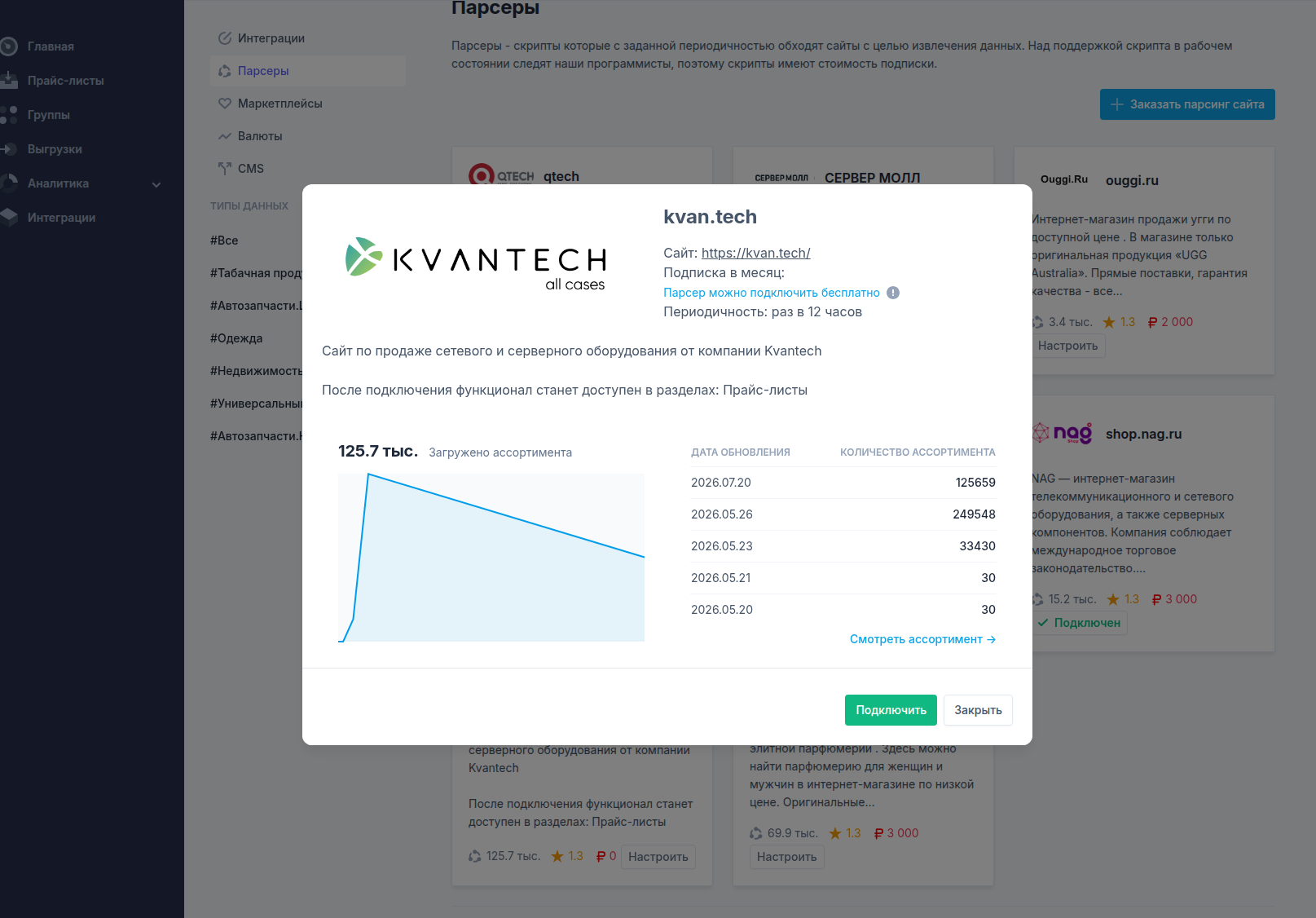
Task: Click Заказать парсинг сайта button
Action: tap(1187, 104)
